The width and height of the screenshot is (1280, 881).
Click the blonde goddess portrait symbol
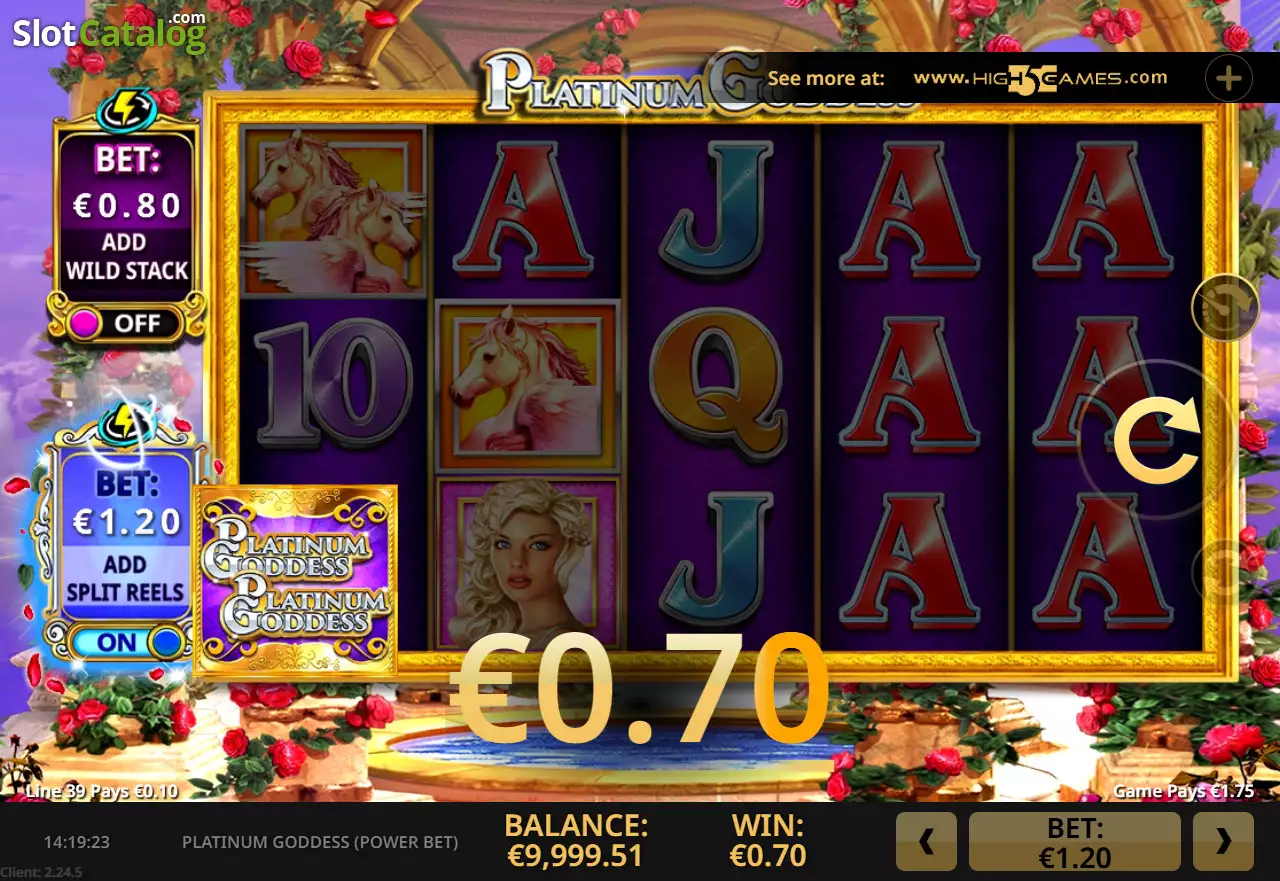pos(528,562)
